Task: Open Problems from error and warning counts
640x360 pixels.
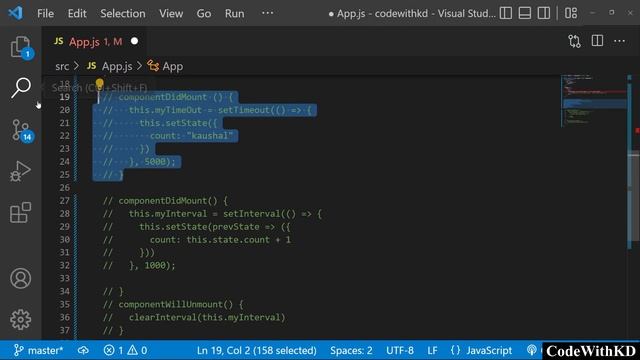Action: point(125,350)
